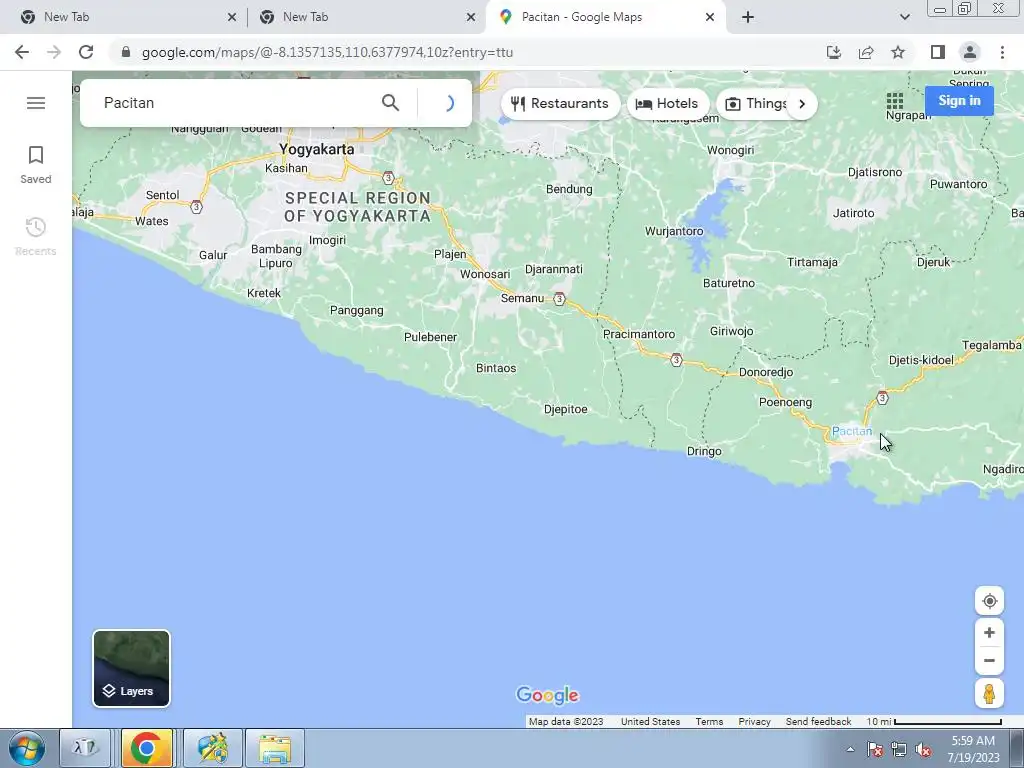Open the Saved places panel

click(36, 165)
